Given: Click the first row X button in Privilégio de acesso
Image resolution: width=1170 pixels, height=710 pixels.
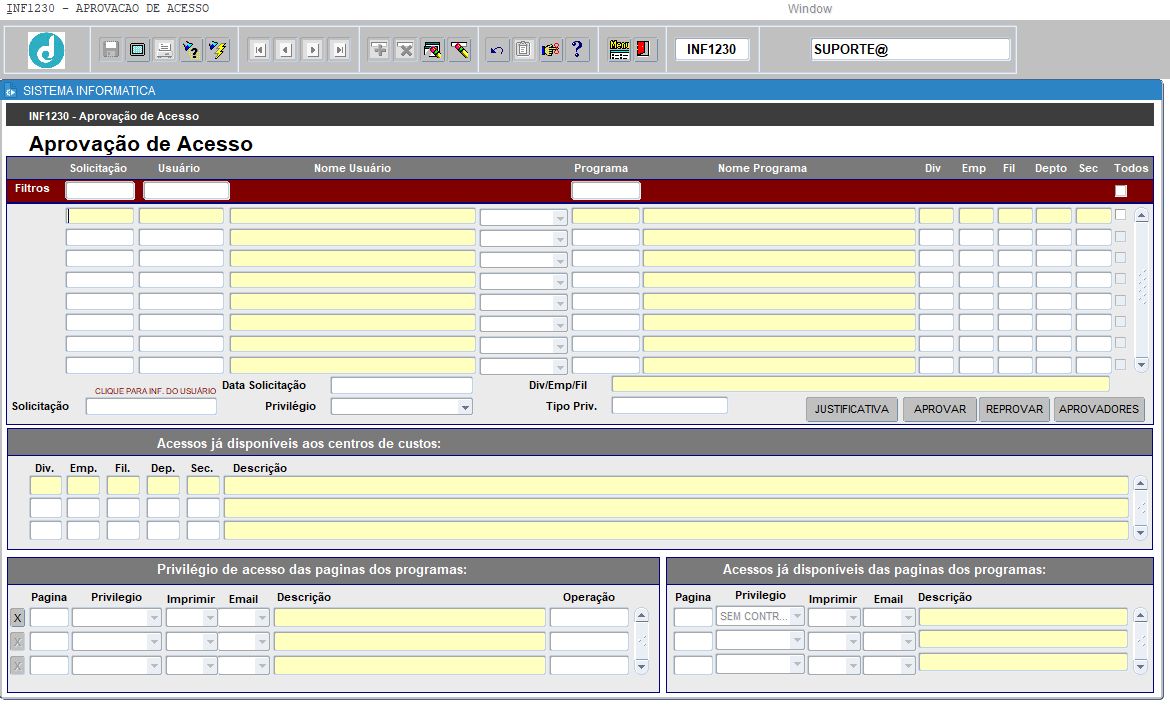Looking at the screenshot, I should pos(17,618).
